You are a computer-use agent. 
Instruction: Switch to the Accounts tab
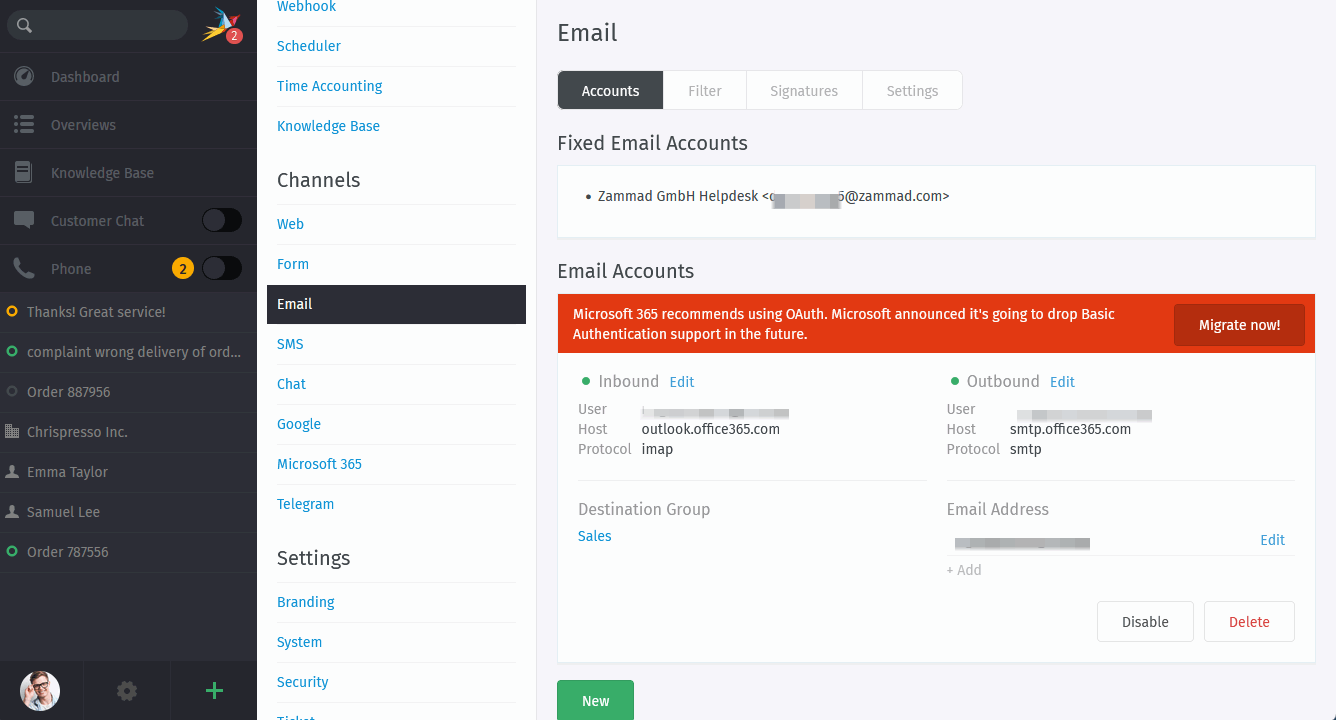coord(610,90)
